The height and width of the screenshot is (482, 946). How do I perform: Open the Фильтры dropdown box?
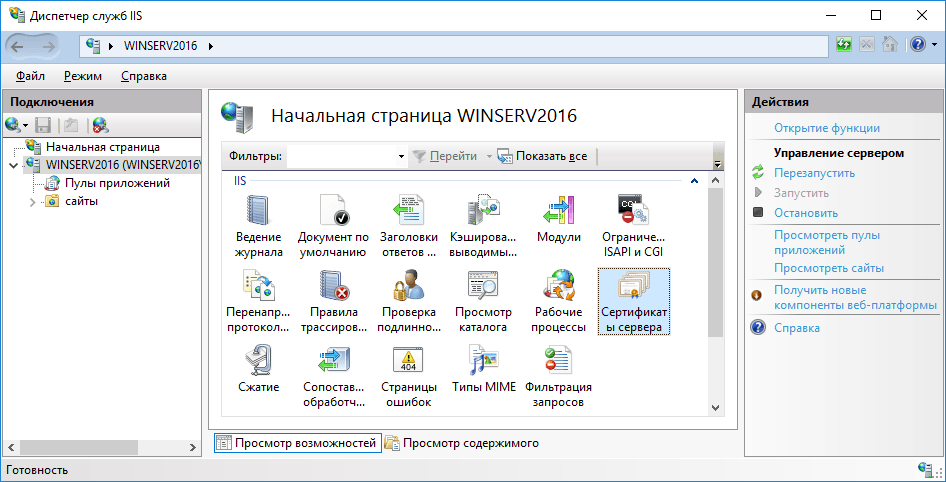tap(401, 157)
